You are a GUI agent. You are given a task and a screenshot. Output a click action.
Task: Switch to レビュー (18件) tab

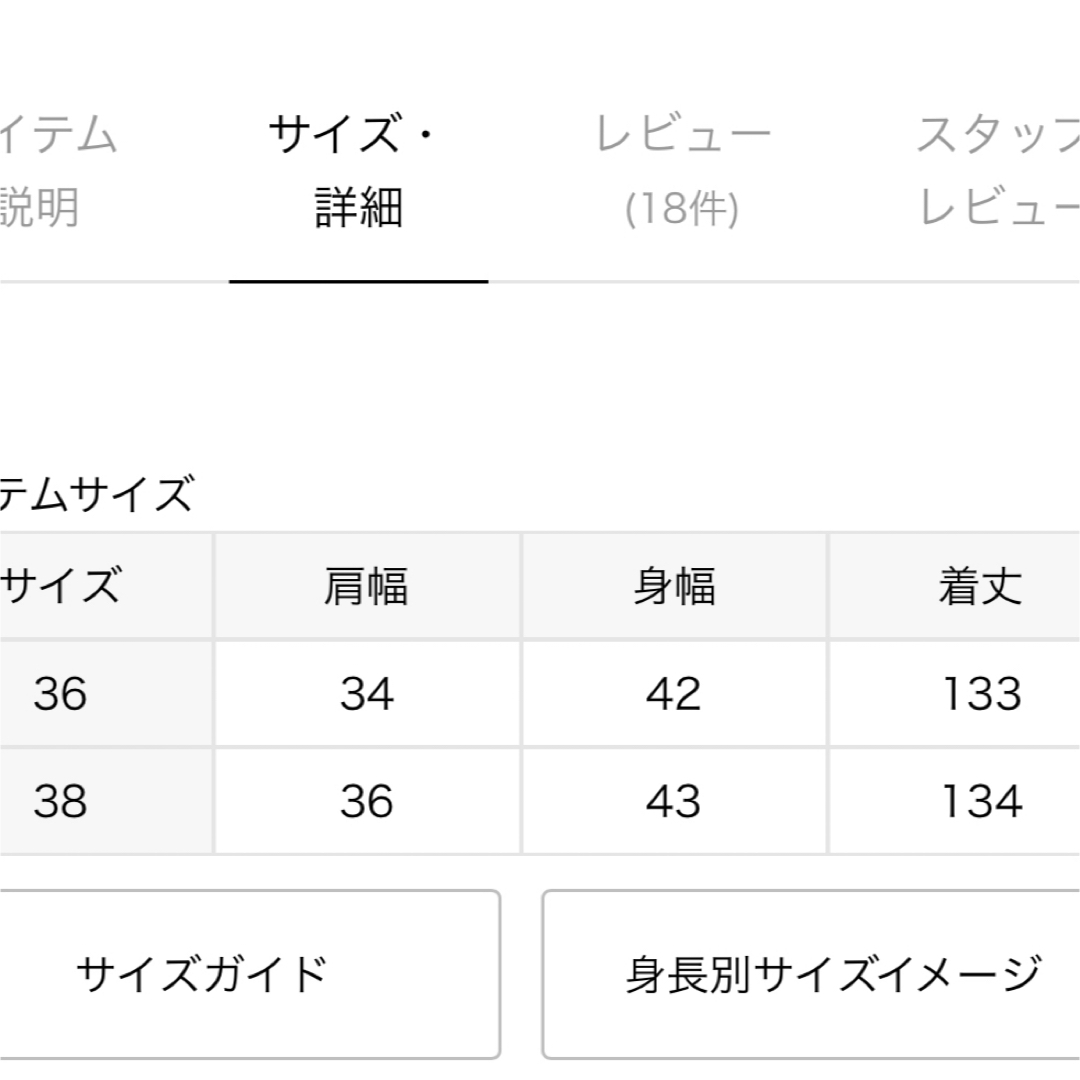682,170
